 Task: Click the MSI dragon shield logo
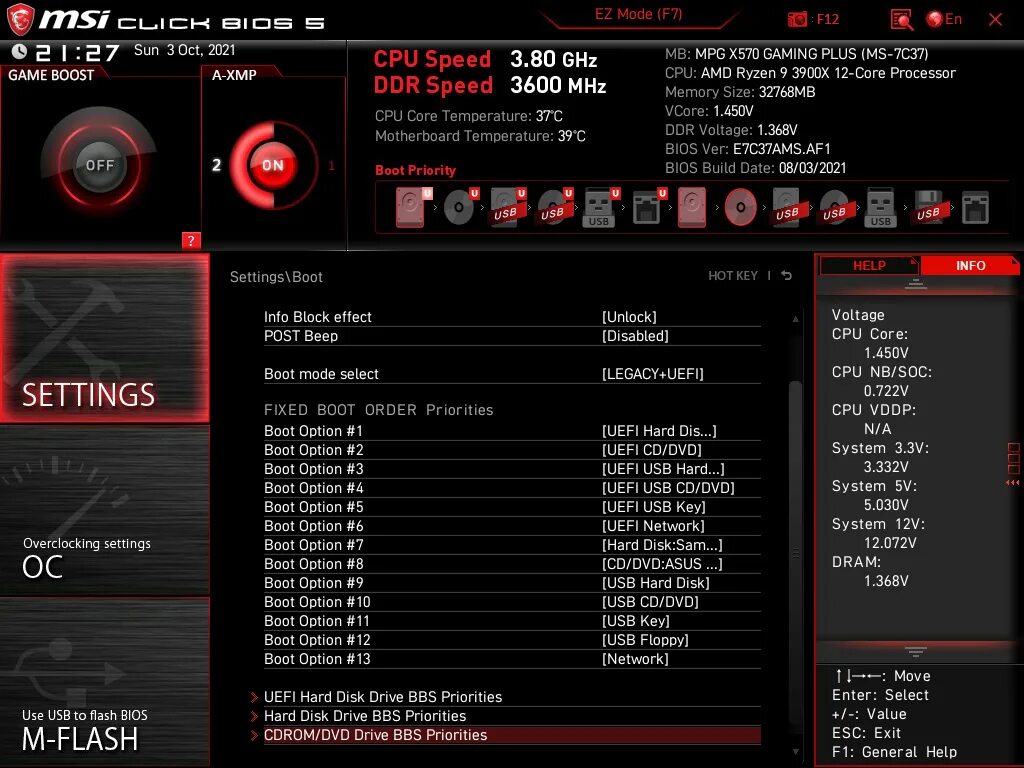[20, 19]
